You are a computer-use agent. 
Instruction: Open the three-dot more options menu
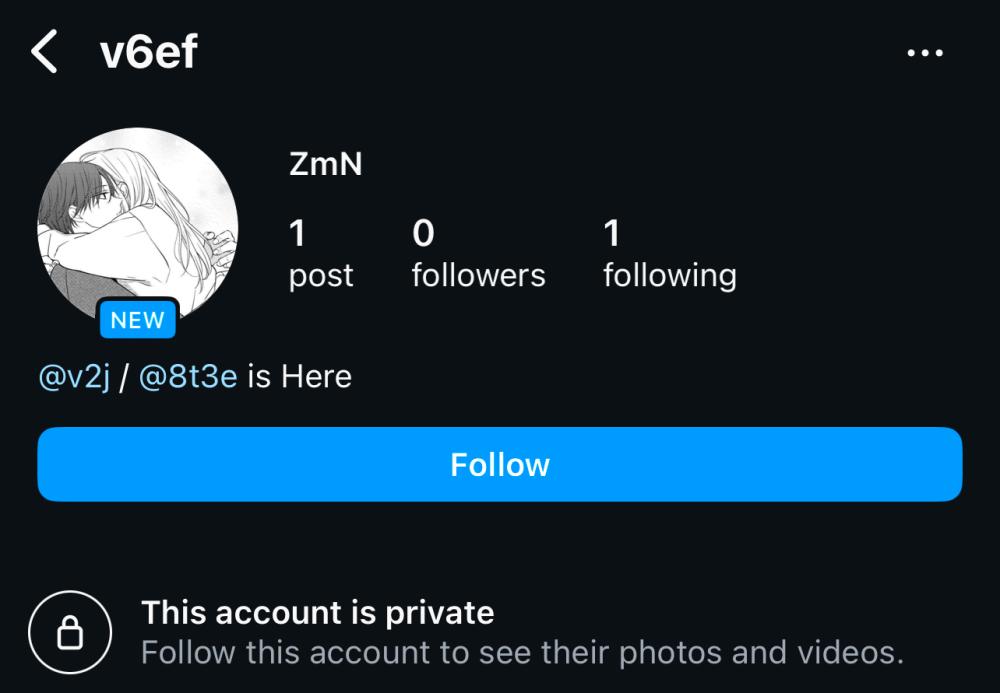(925, 53)
